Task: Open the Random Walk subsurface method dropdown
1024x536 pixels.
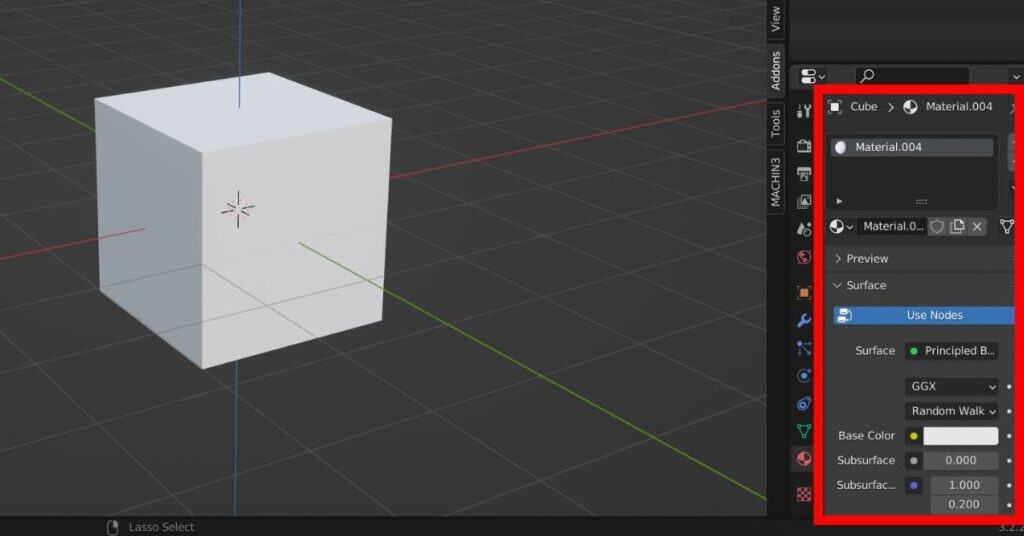Action: (x=952, y=411)
